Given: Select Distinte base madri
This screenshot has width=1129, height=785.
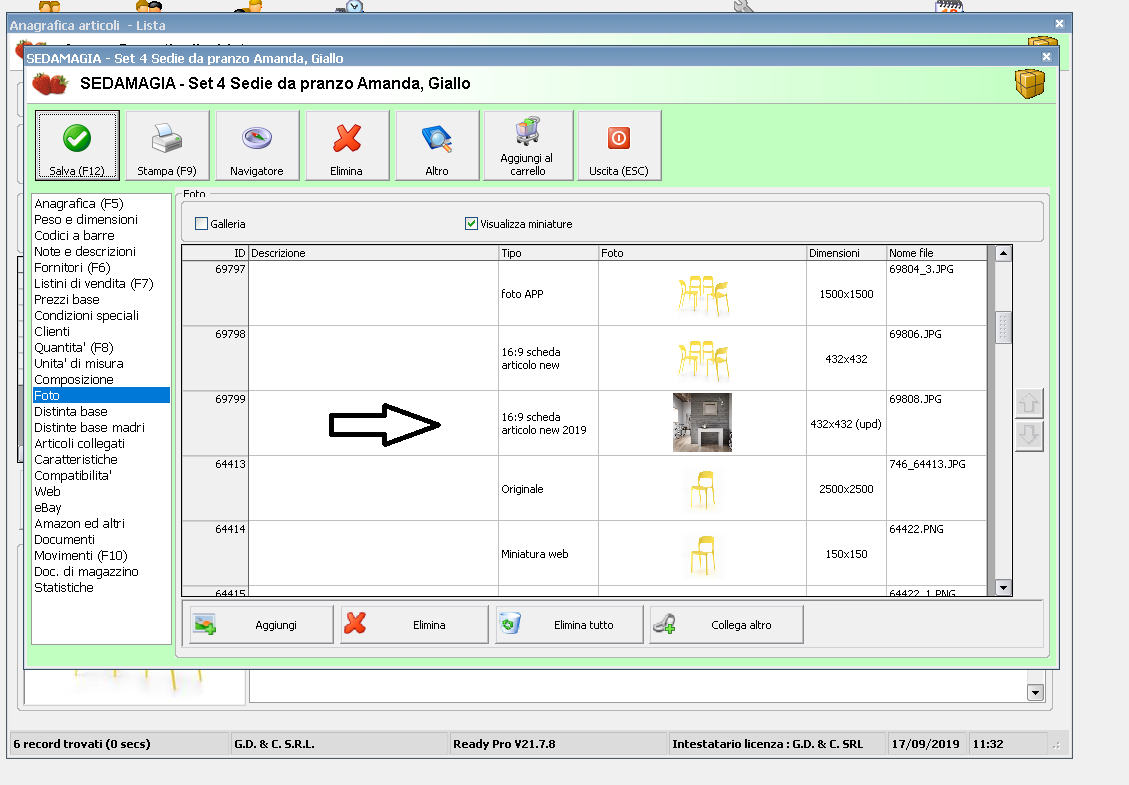Looking at the screenshot, I should coord(89,427).
